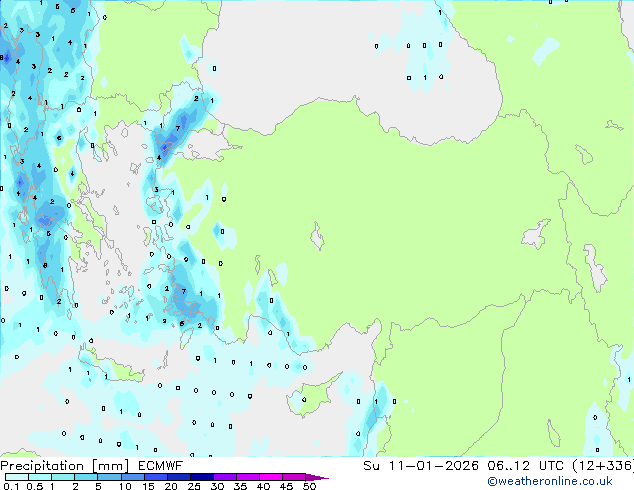Click the '[mm]' unit label
Image resolution: width=634 pixels, height=490 pixels.
point(111,466)
